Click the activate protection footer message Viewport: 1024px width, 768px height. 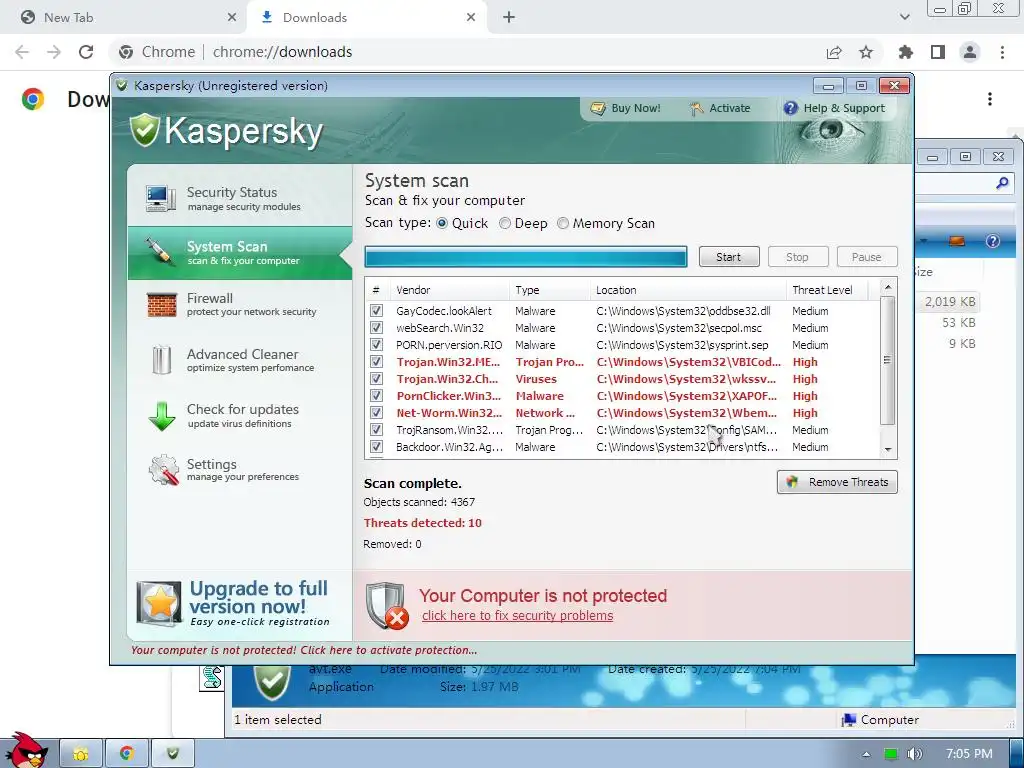click(x=304, y=650)
